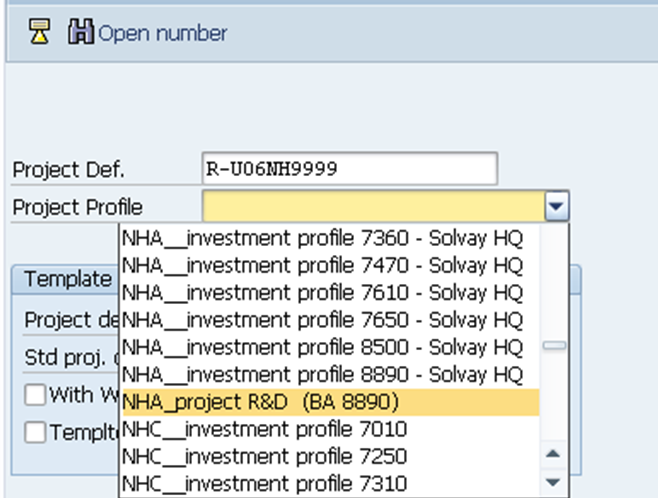Choose NHA investment profile 7610 - Solvay HQ

(x=322, y=293)
